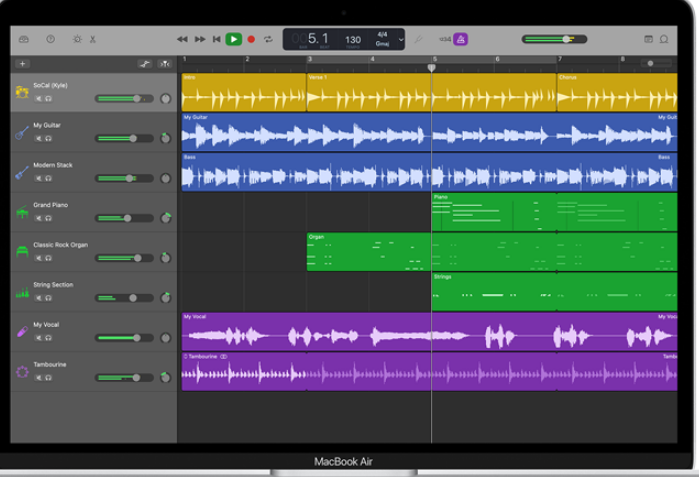699x477 pixels.
Task: Solo the String Section track
Action: pos(48,298)
